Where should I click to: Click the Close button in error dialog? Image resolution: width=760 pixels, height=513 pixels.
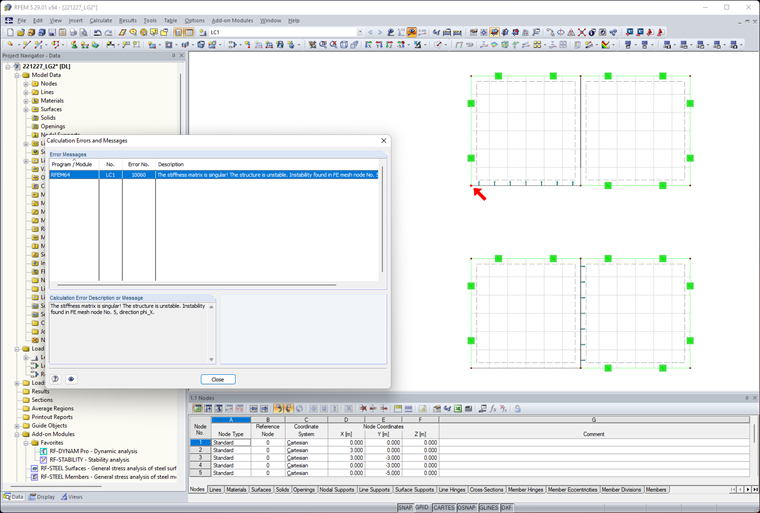pyautogui.click(x=218, y=380)
